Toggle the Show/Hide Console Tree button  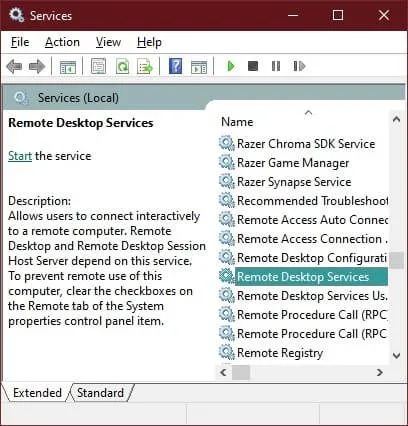coord(68,66)
